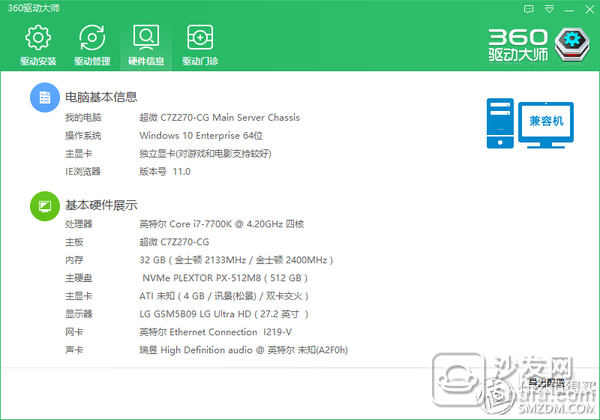Click the disk value 'NVMe PLEXTOR PX-512M8'
Image resolution: width=600 pixels, height=420 pixels.
point(202,278)
